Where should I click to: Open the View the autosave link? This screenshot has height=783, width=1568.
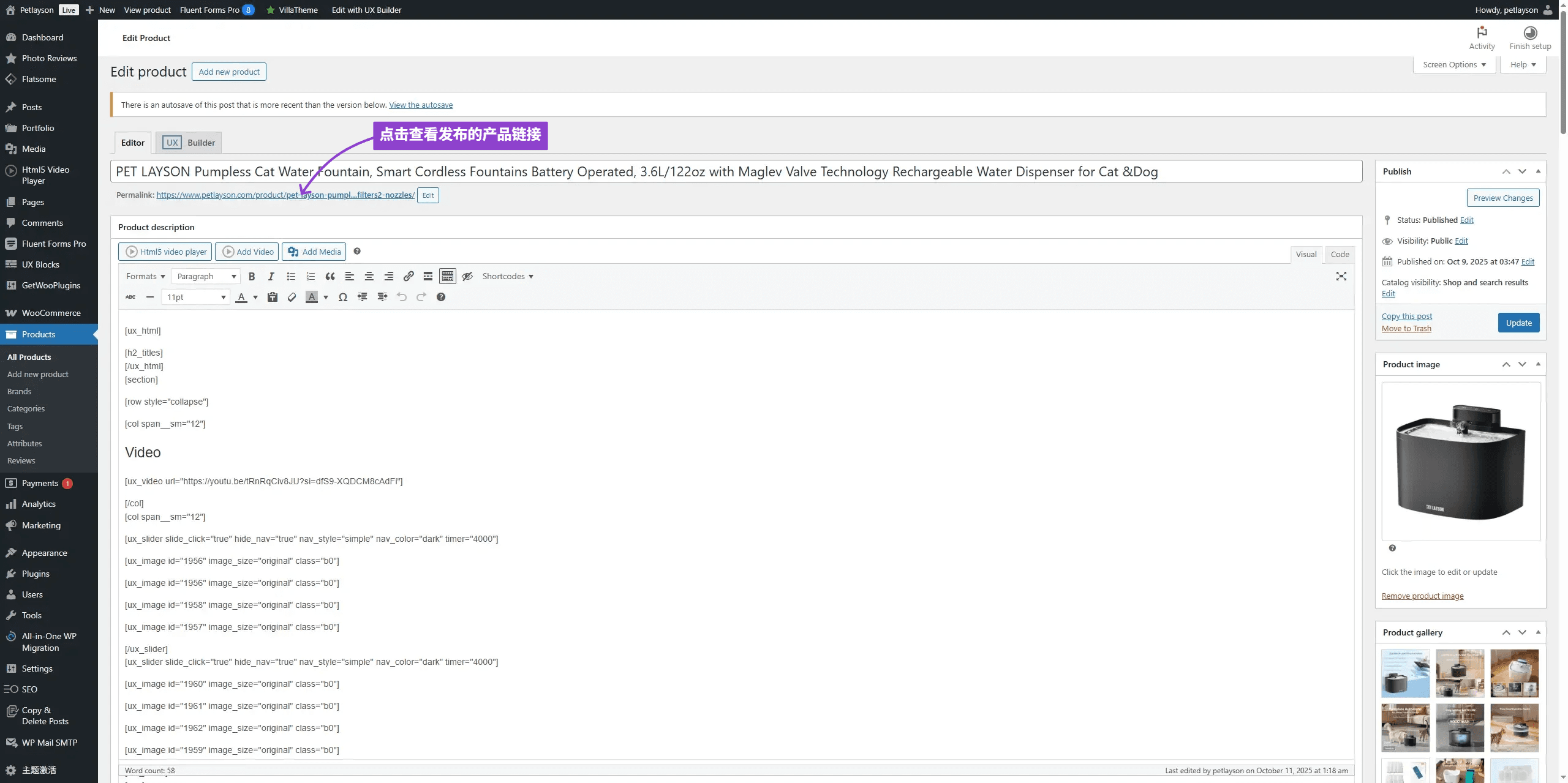pos(421,105)
